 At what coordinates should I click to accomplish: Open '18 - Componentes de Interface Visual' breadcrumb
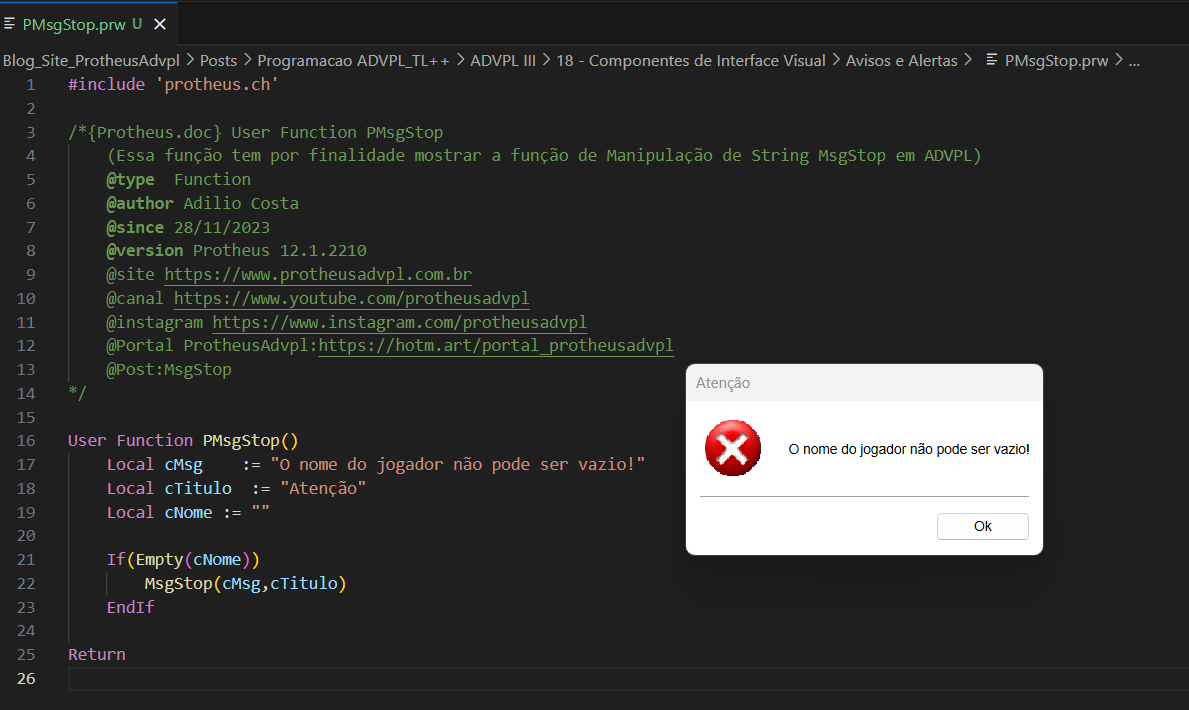click(691, 61)
